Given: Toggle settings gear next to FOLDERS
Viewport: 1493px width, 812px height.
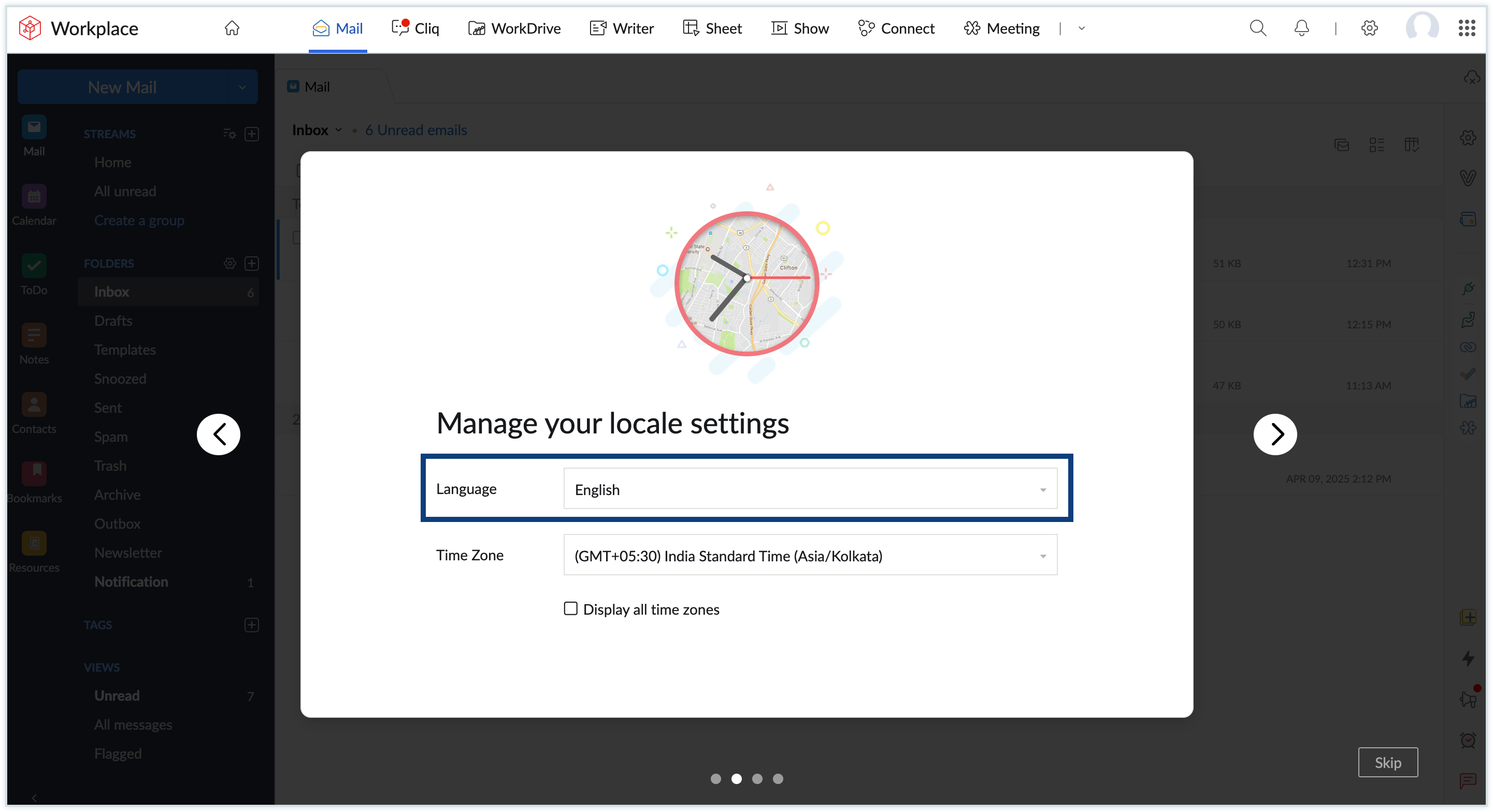Looking at the screenshot, I should [229, 264].
